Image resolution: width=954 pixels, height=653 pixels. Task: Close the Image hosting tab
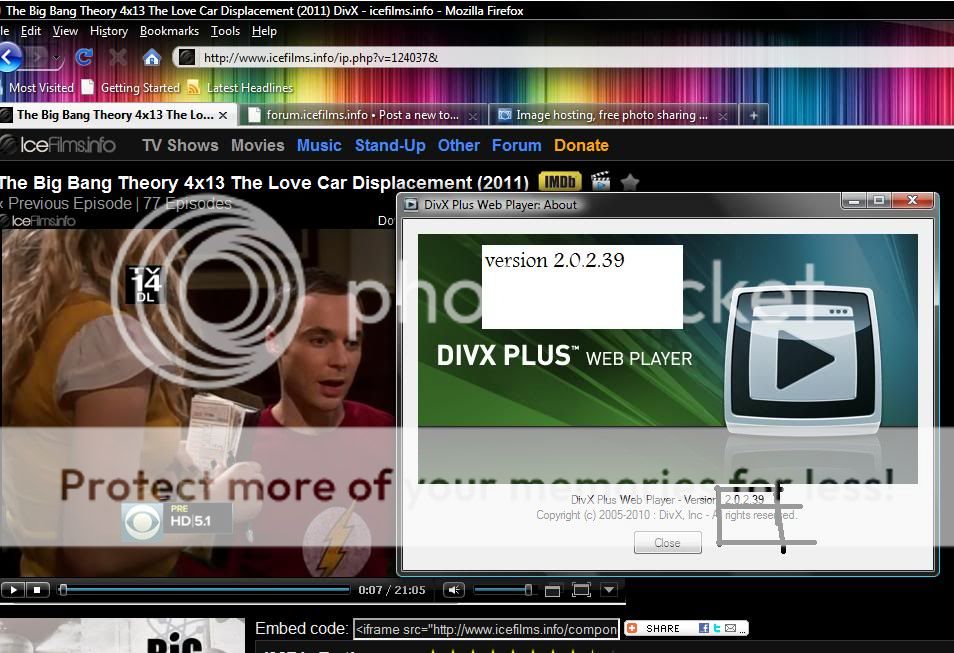pyautogui.click(x=722, y=116)
